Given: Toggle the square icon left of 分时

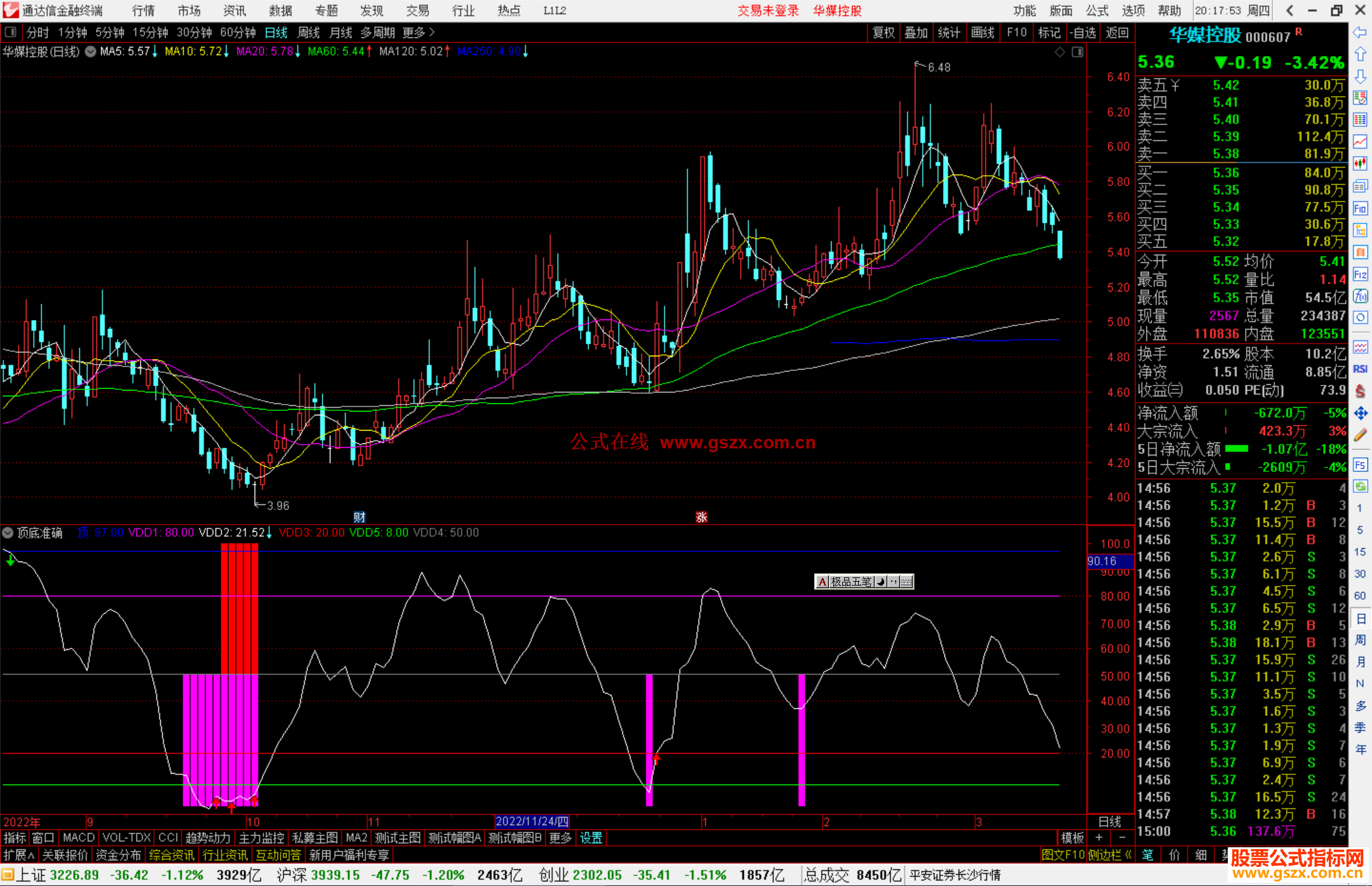Looking at the screenshot, I should pos(11,32).
